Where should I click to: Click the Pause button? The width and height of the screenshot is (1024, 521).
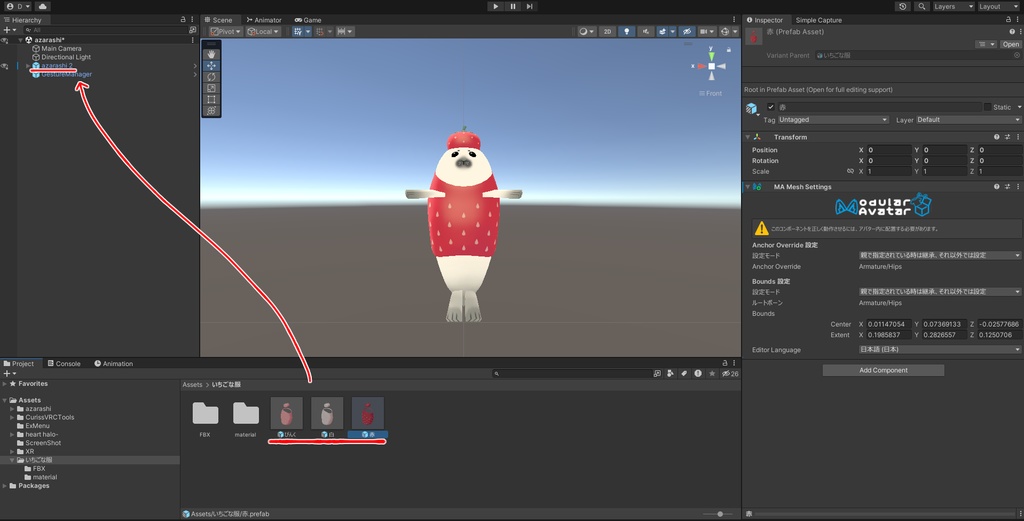pos(513,7)
